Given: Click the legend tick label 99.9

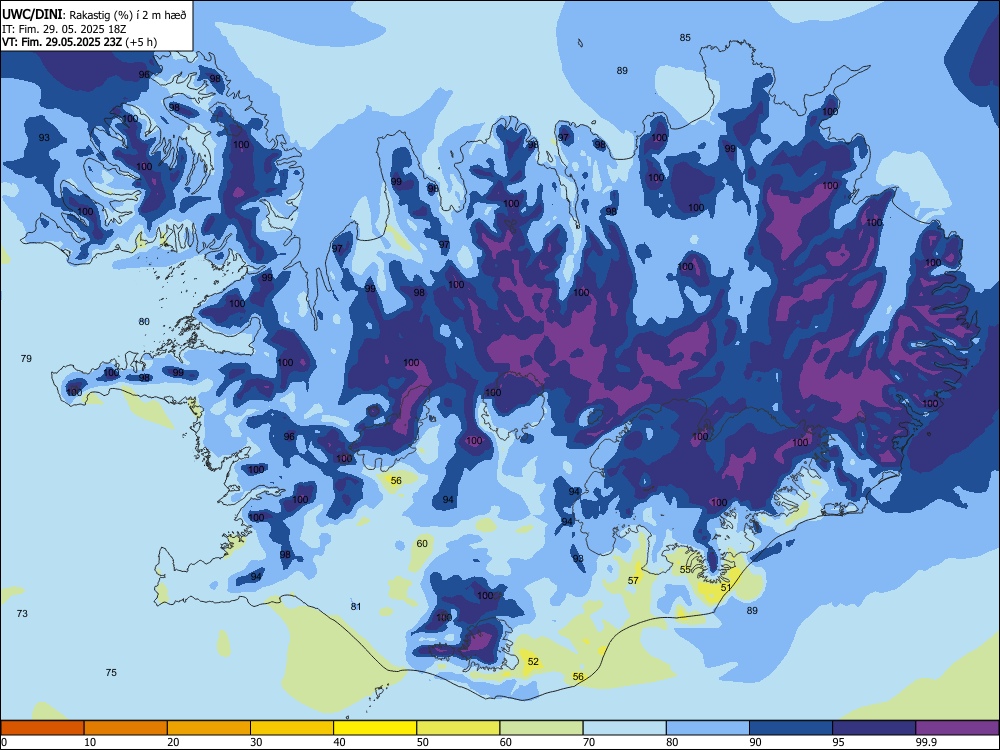Looking at the screenshot, I should [926, 742].
